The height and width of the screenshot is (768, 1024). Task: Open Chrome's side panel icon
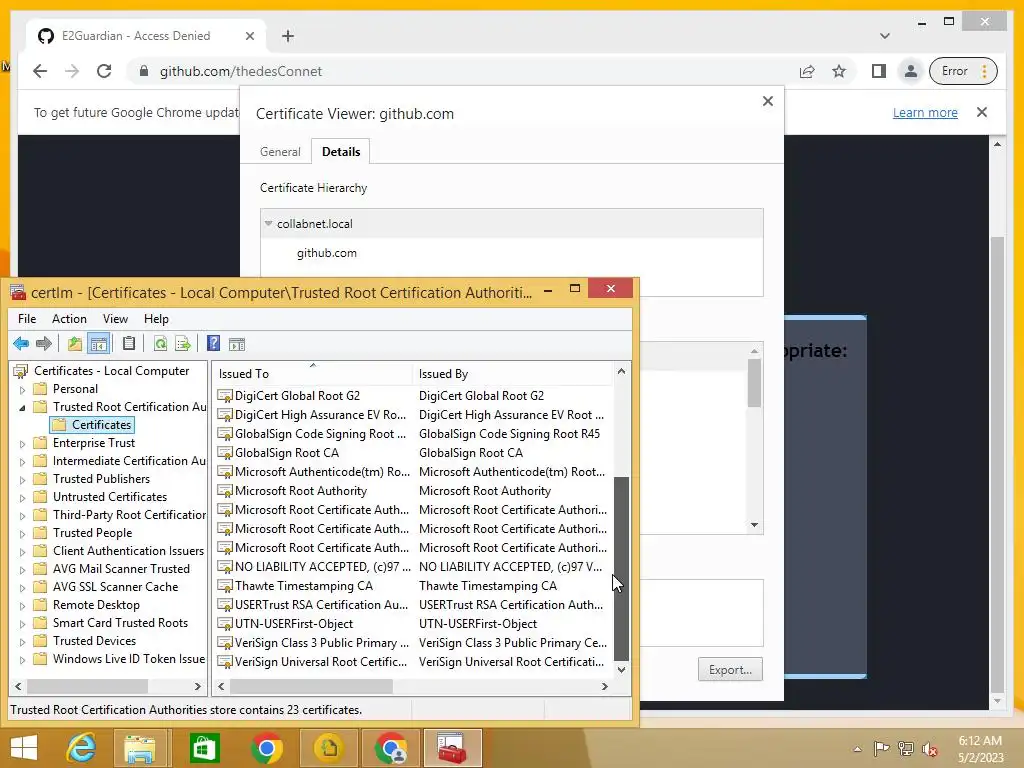879,71
